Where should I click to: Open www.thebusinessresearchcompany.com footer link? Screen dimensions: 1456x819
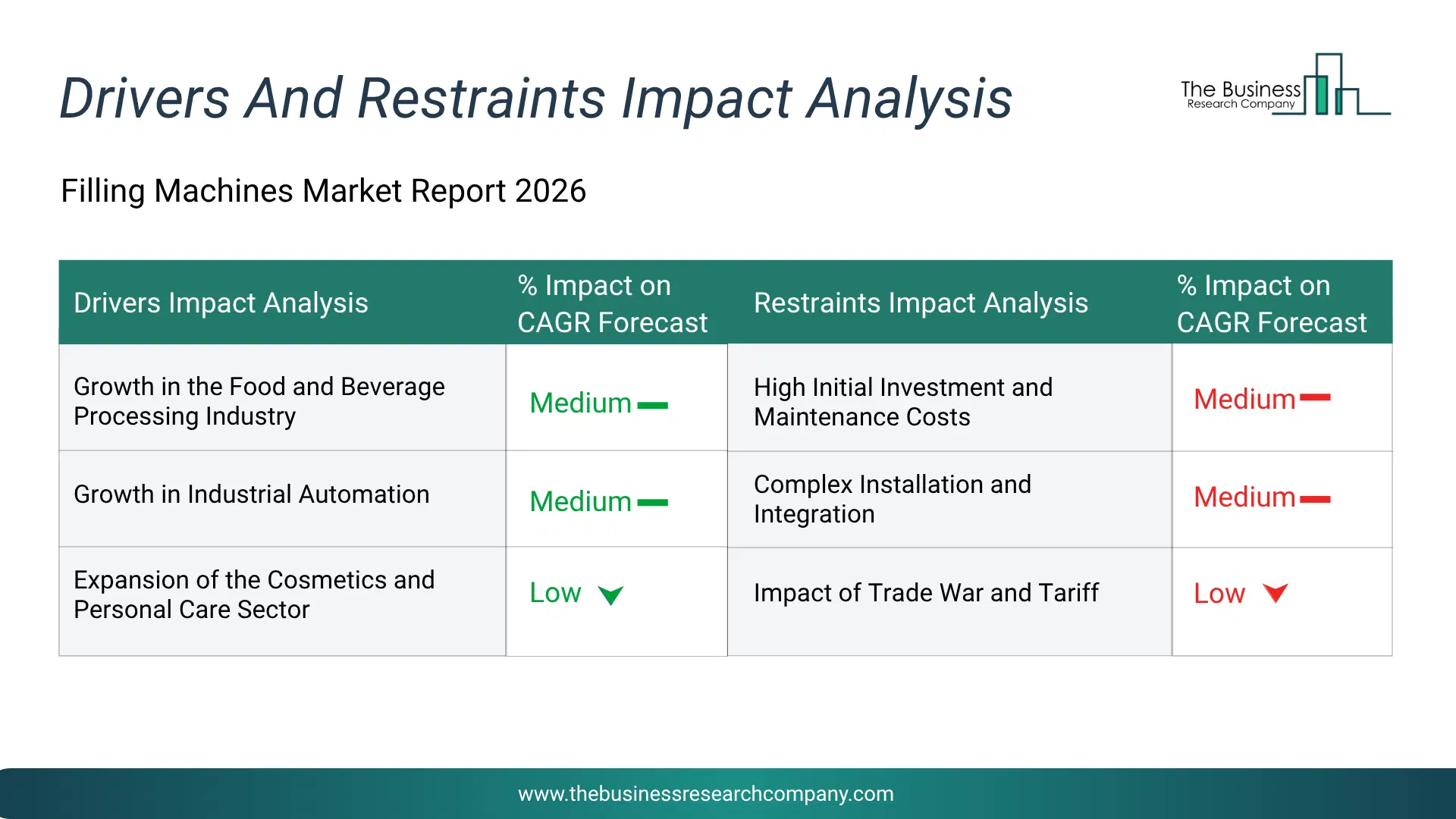706,794
